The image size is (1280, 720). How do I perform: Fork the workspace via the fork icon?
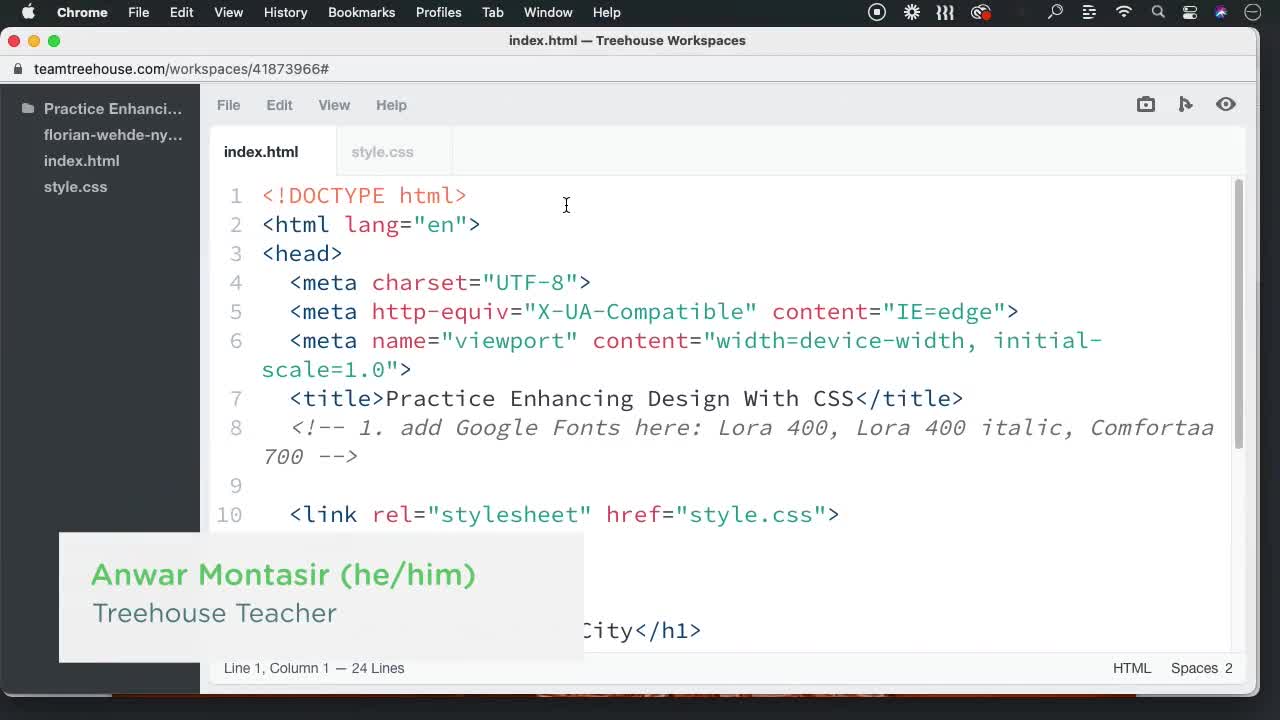tap(1186, 104)
